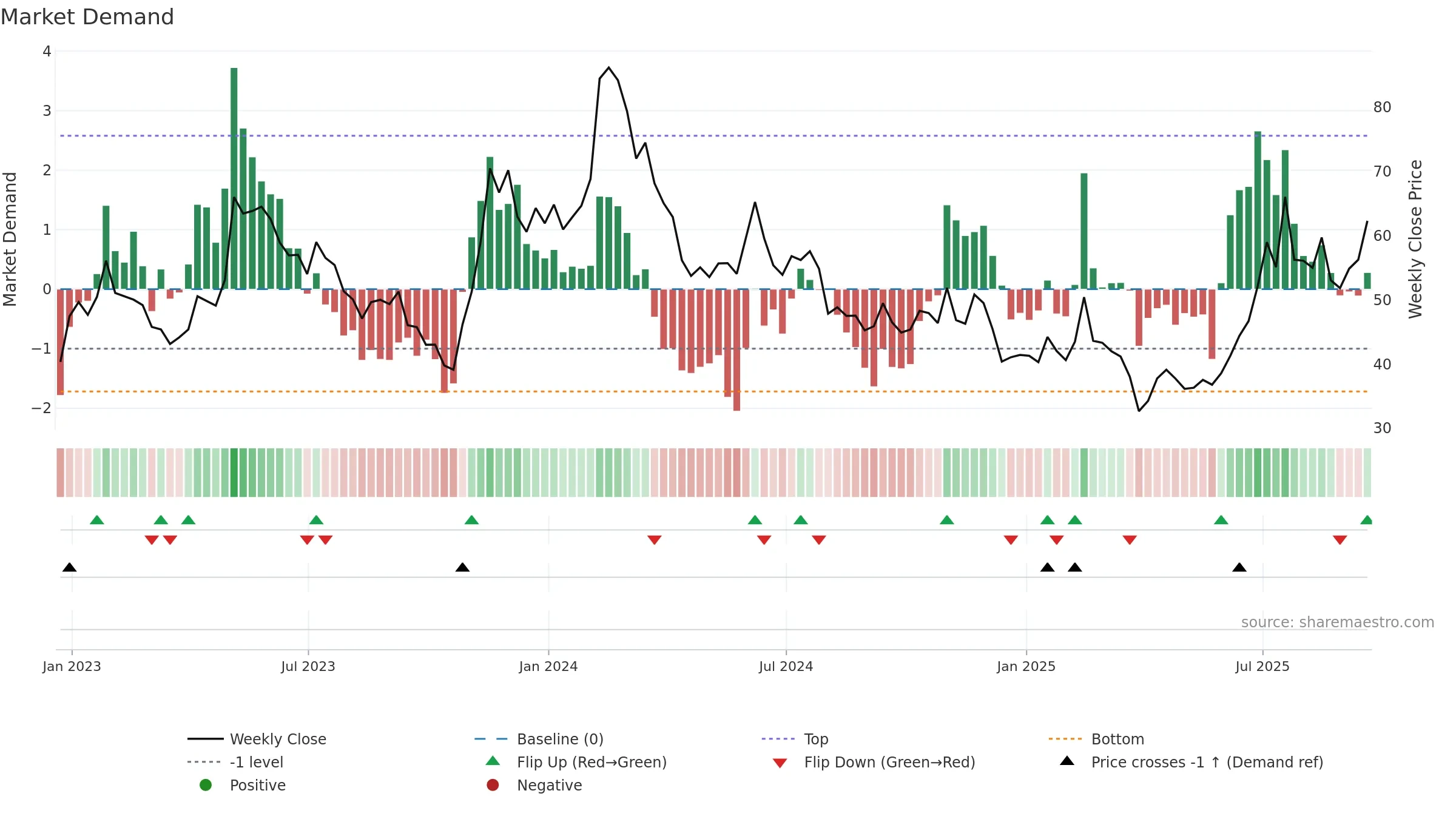Click the -1 level legend entry

click(x=235, y=762)
